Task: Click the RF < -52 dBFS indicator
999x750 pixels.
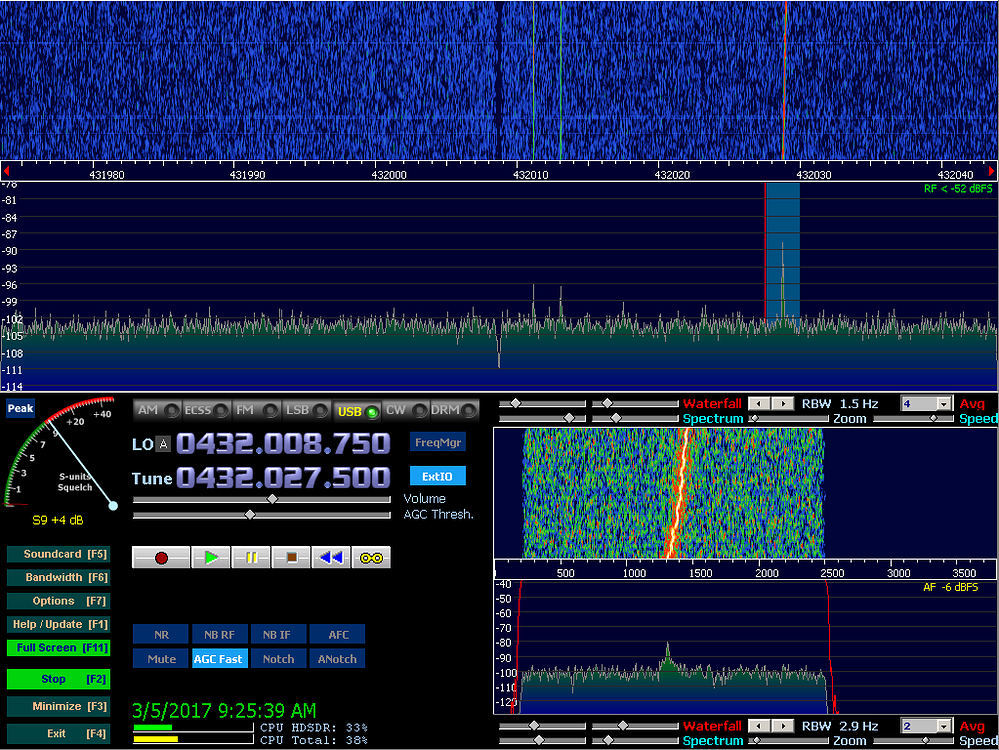Action: [958, 189]
